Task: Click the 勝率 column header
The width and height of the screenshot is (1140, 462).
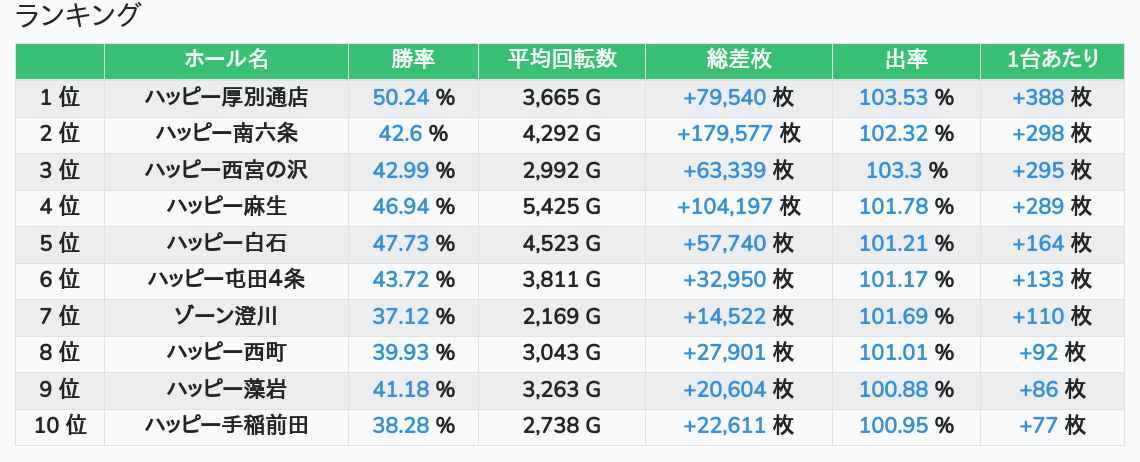Action: (x=413, y=60)
